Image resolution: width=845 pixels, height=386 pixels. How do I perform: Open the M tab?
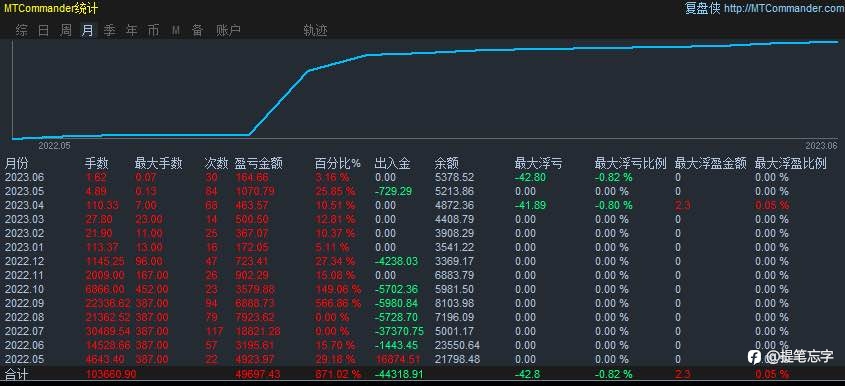click(176, 30)
